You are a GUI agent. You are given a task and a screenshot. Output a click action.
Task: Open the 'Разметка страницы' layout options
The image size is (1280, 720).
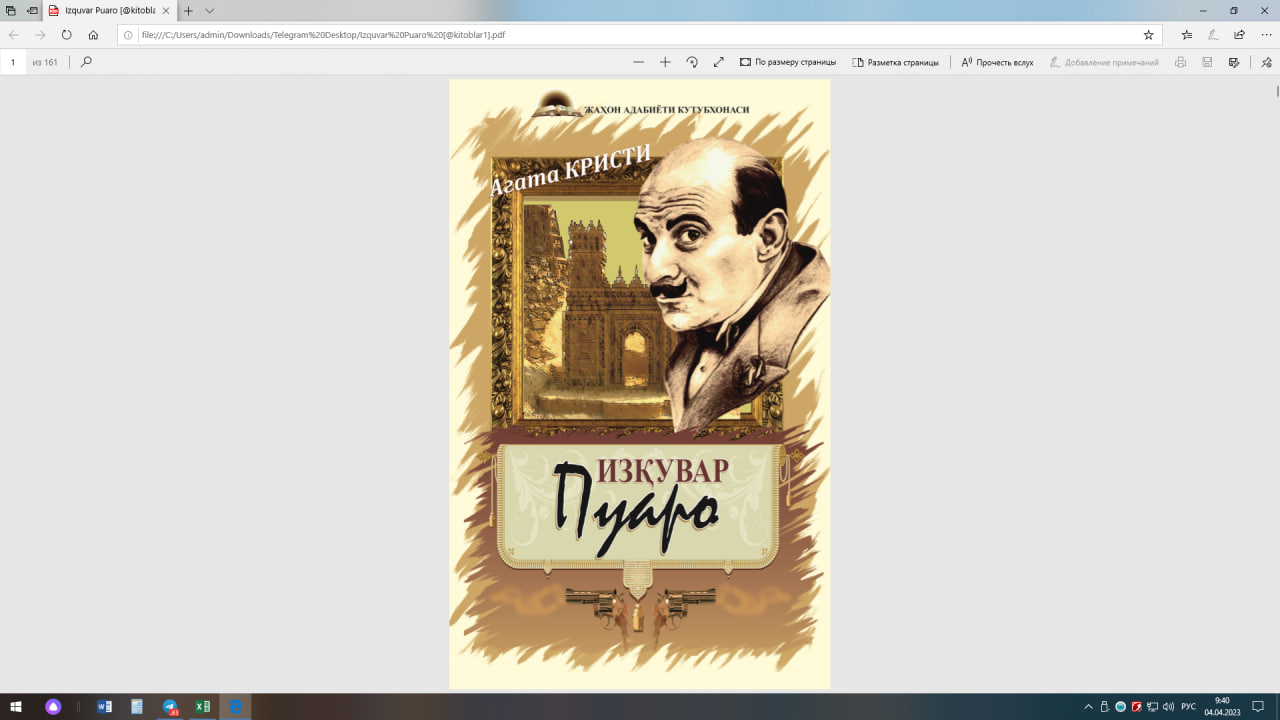point(895,62)
